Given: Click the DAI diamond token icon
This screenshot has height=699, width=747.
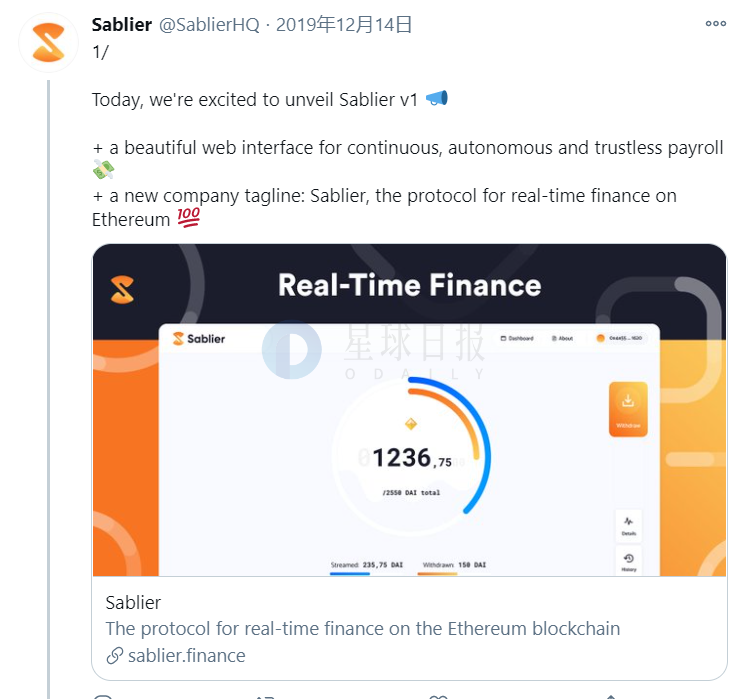Looking at the screenshot, I should click(411, 424).
